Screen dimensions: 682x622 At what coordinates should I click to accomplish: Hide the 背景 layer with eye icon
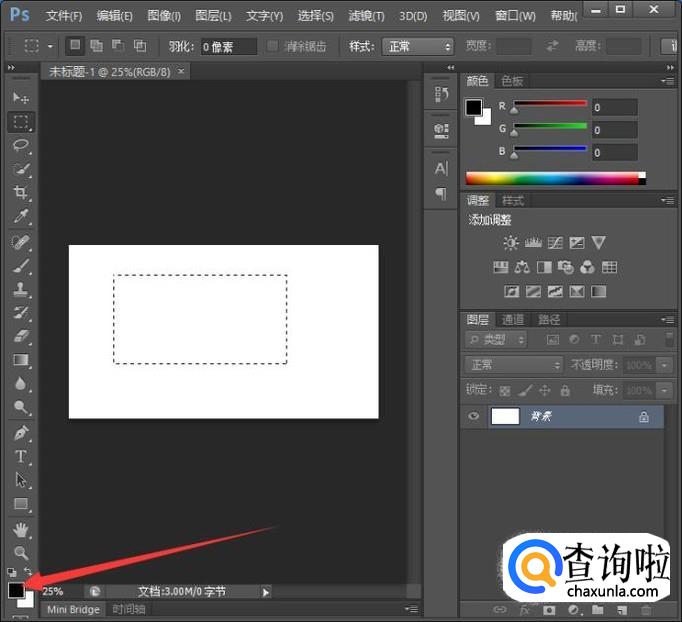coord(474,417)
